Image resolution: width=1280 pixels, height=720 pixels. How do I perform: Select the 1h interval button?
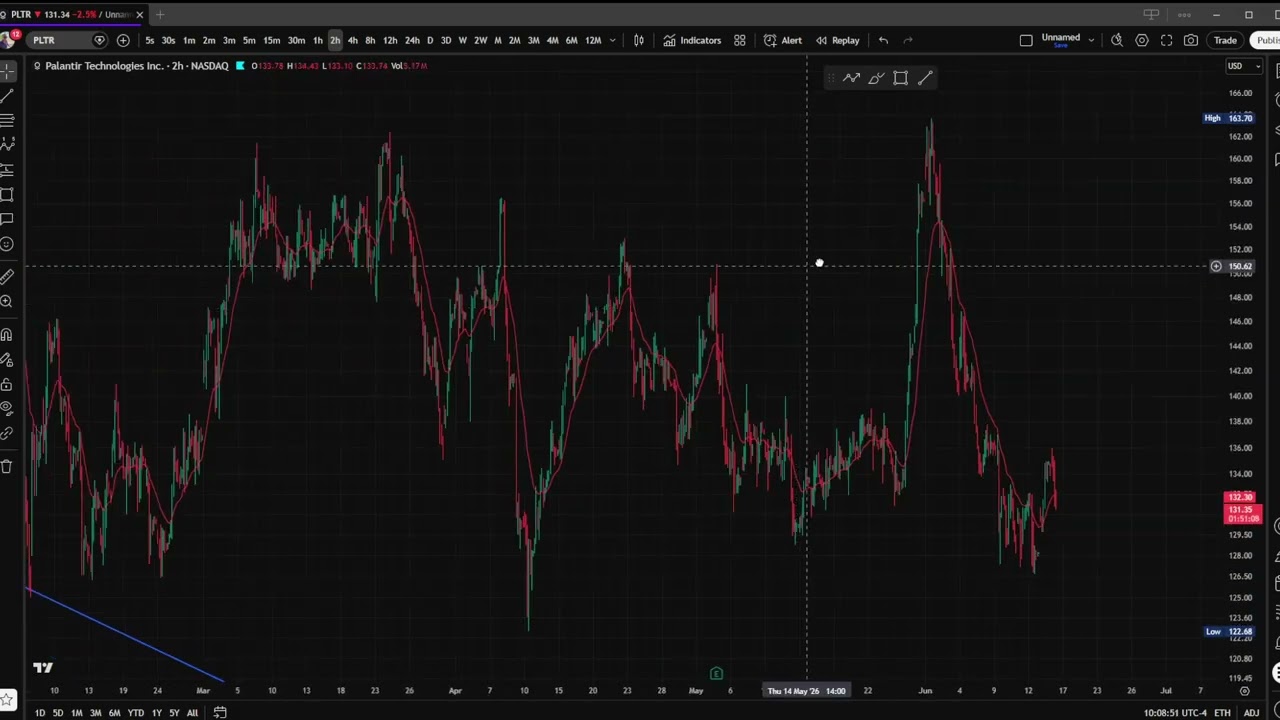point(317,40)
